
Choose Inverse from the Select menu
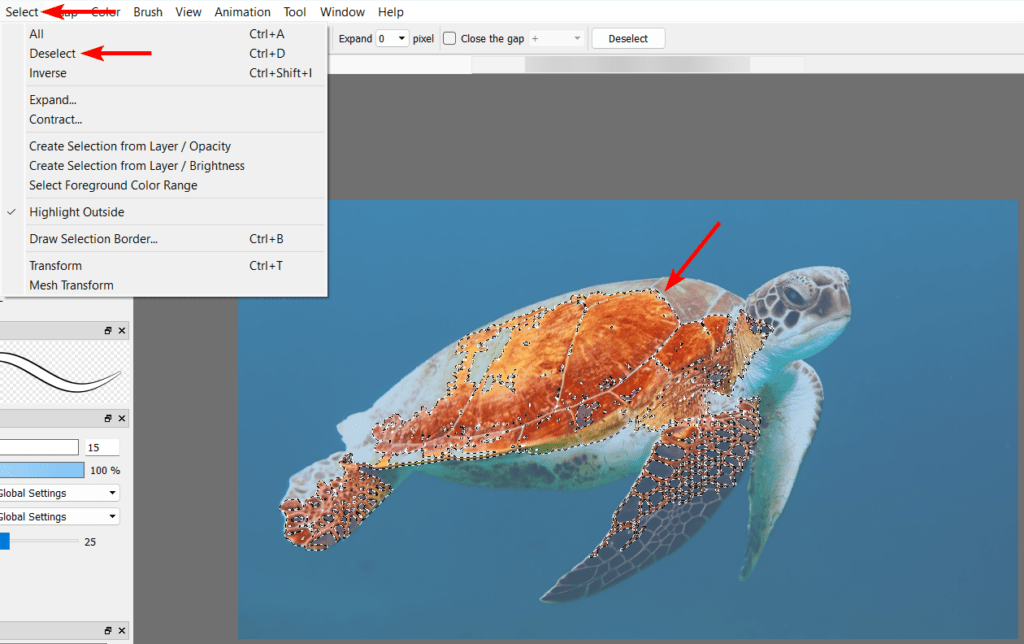coord(48,73)
